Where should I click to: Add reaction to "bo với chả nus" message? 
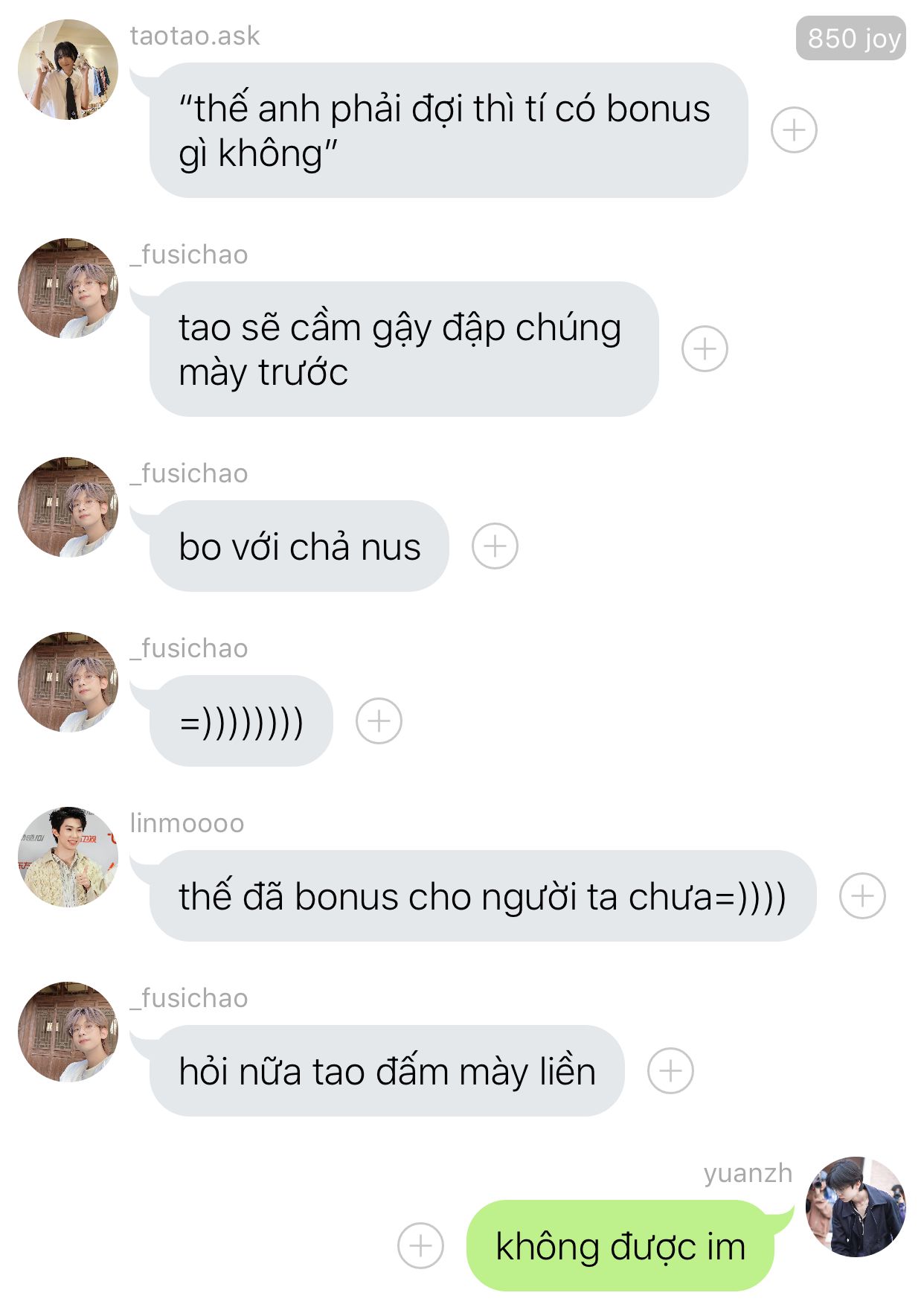pyautogui.click(x=495, y=546)
